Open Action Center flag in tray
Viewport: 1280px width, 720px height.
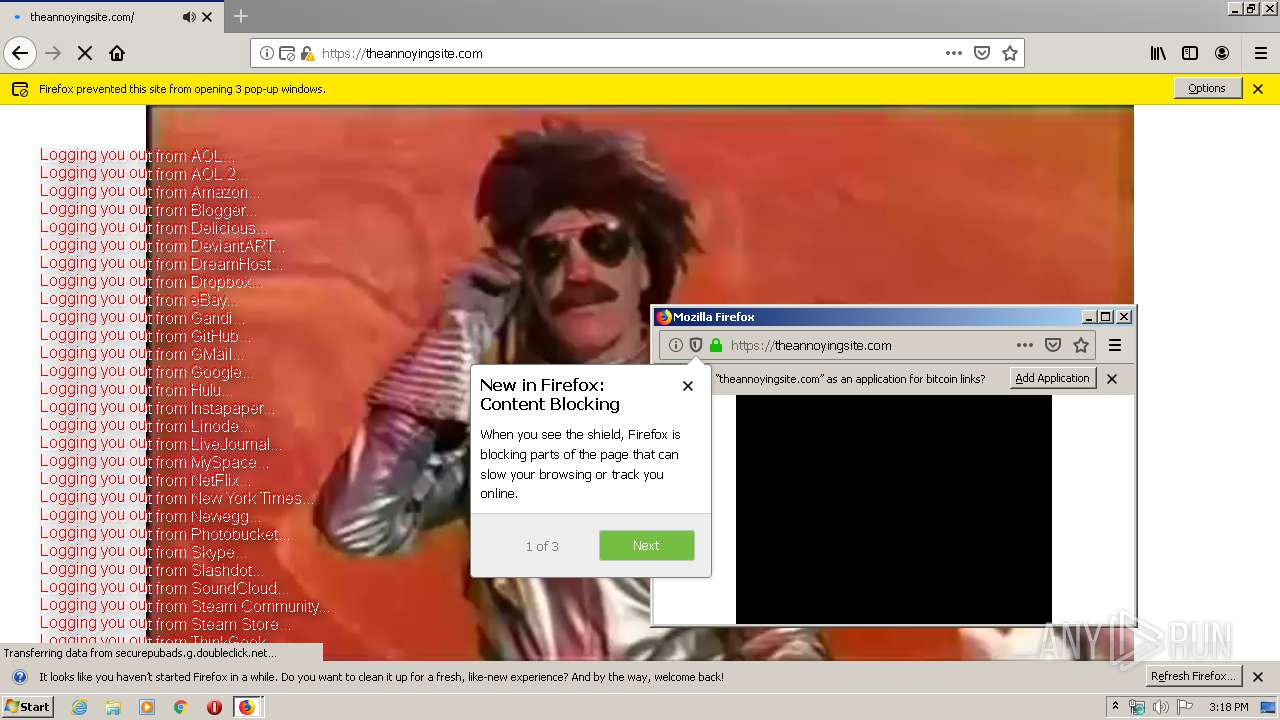click(x=1184, y=707)
